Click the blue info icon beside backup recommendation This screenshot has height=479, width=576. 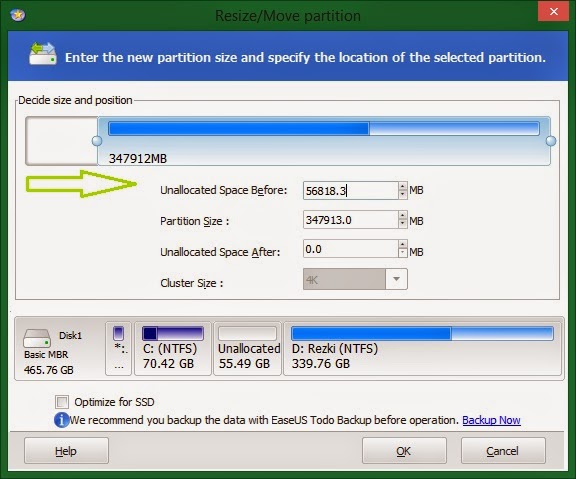pyautogui.click(x=61, y=420)
